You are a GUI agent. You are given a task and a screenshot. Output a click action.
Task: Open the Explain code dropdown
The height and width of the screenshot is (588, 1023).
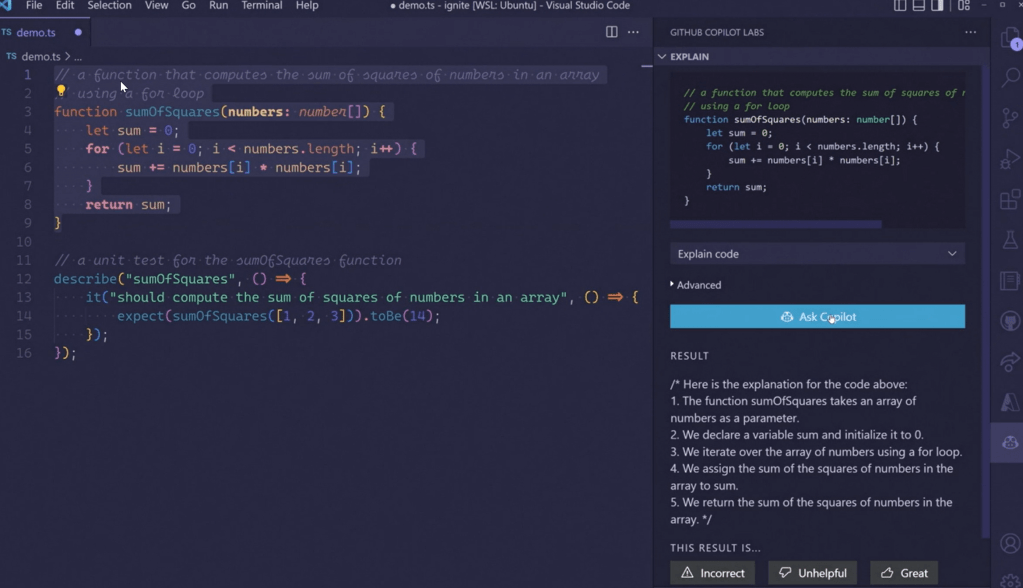coord(817,254)
